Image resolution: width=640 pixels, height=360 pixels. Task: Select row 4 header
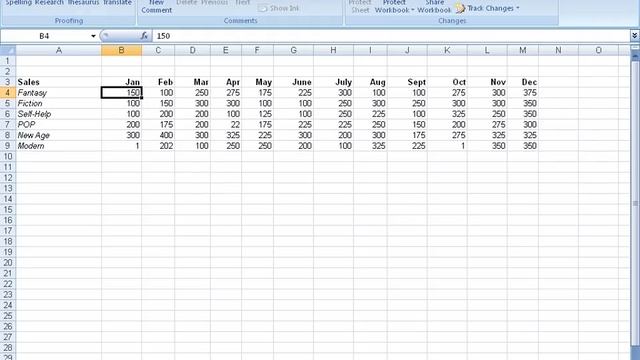(8, 93)
